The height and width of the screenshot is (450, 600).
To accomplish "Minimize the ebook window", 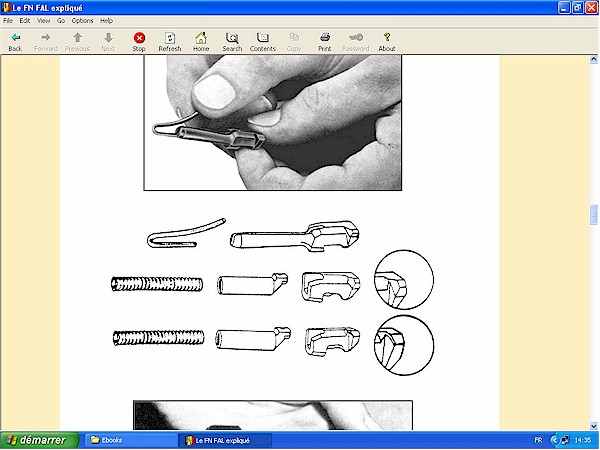I will click(564, 8).
